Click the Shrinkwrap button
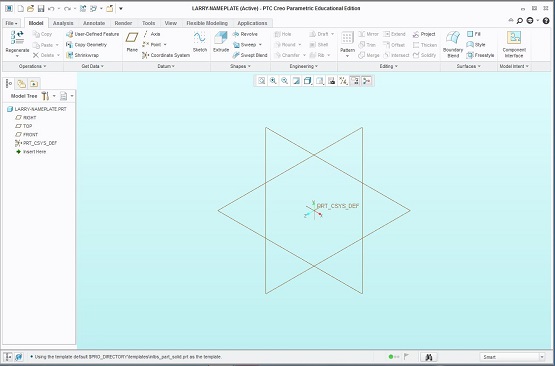The image size is (555, 366). pyautogui.click(x=82, y=55)
